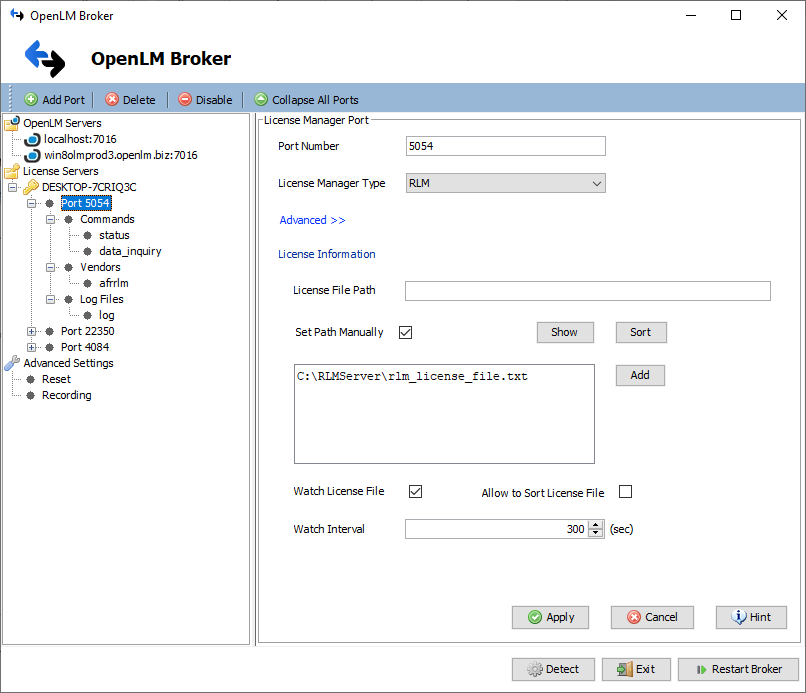Select the afrrlm vendor item
This screenshot has height=693, width=806.
pos(113,283)
